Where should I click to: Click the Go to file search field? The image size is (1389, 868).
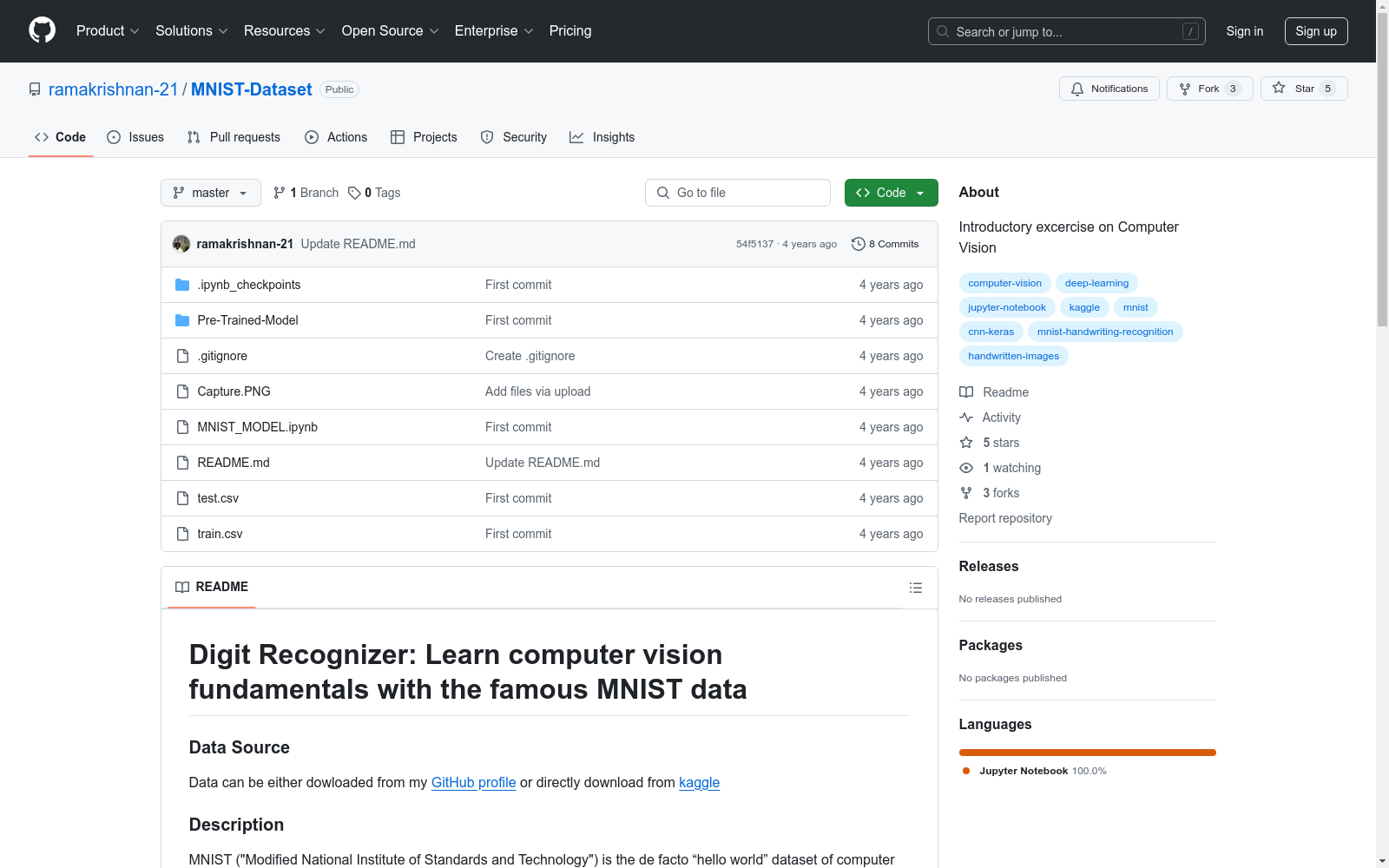(738, 193)
